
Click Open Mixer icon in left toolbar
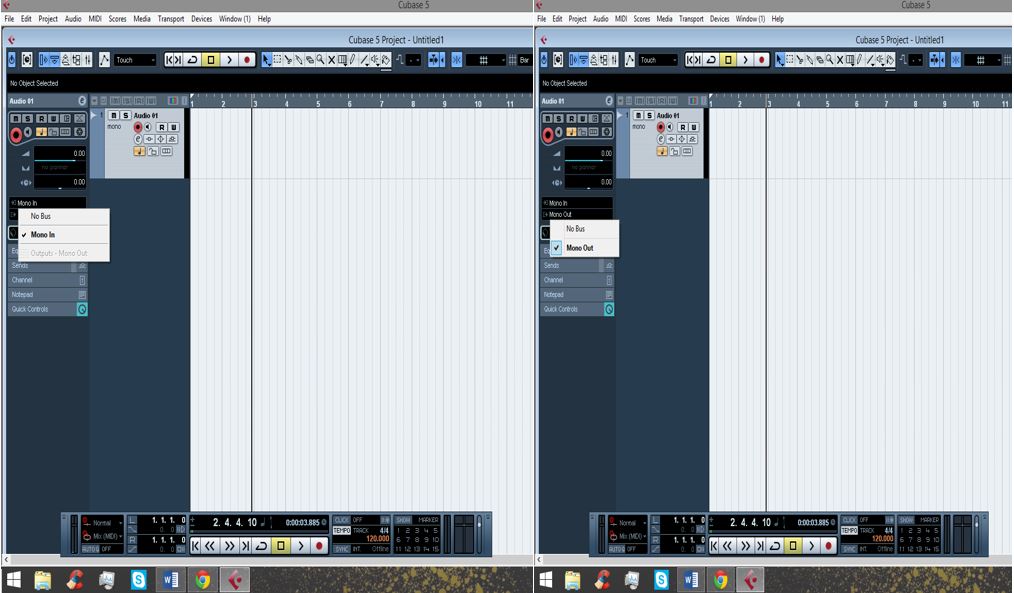(x=87, y=59)
